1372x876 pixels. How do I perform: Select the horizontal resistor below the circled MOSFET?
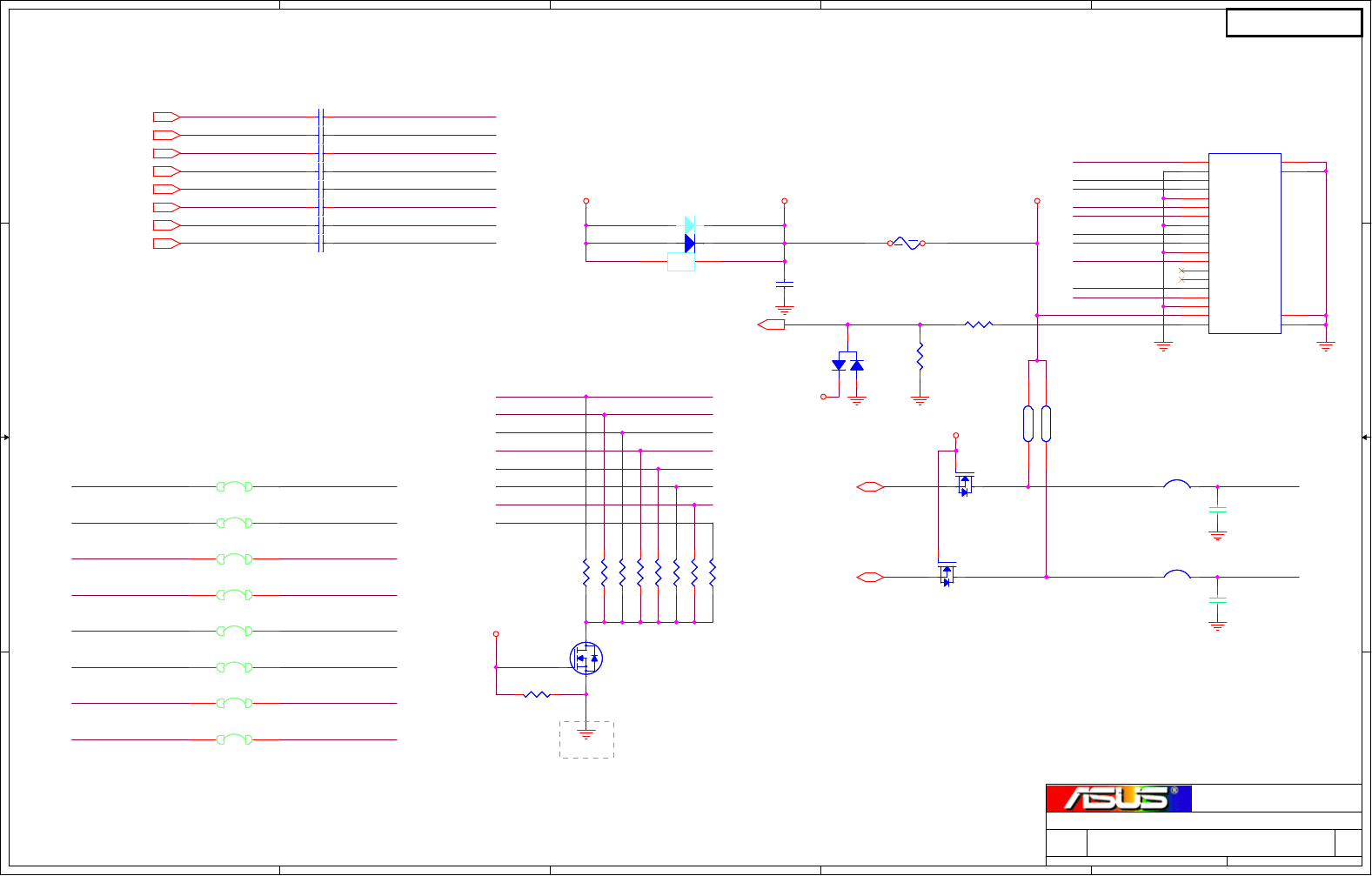tap(538, 694)
